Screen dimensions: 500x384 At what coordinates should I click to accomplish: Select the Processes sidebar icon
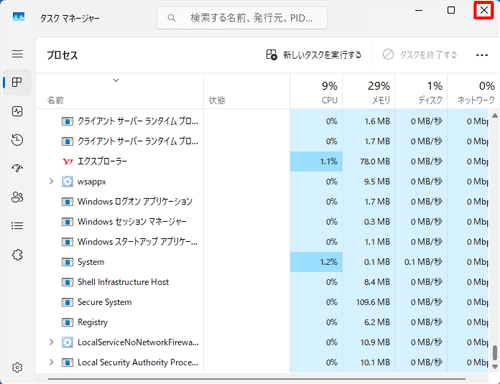click(x=17, y=82)
